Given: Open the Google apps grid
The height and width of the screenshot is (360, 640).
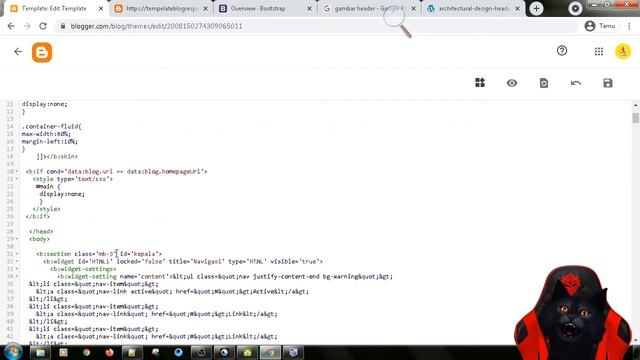Looking at the screenshot, I should 599,51.
